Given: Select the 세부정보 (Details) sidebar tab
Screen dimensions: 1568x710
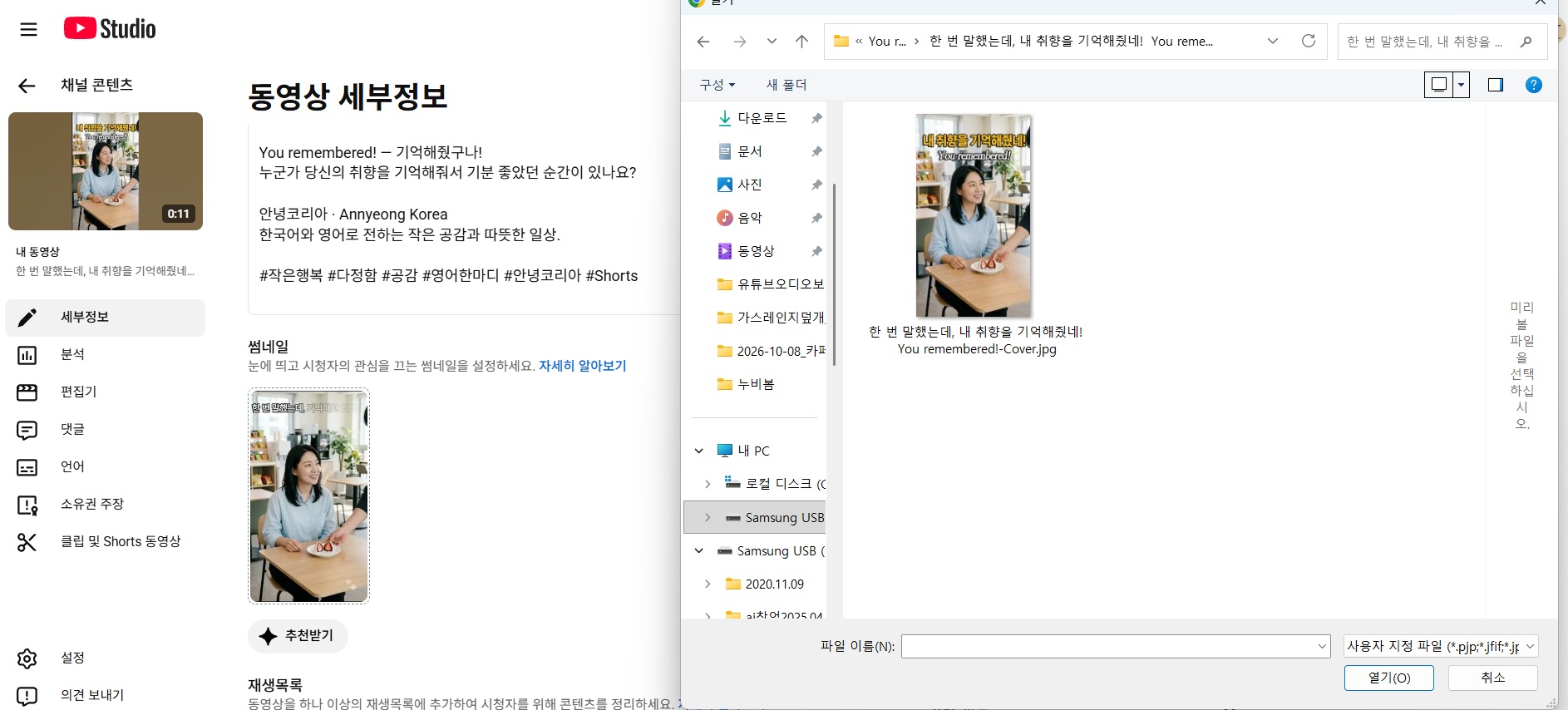Looking at the screenshot, I should point(106,318).
